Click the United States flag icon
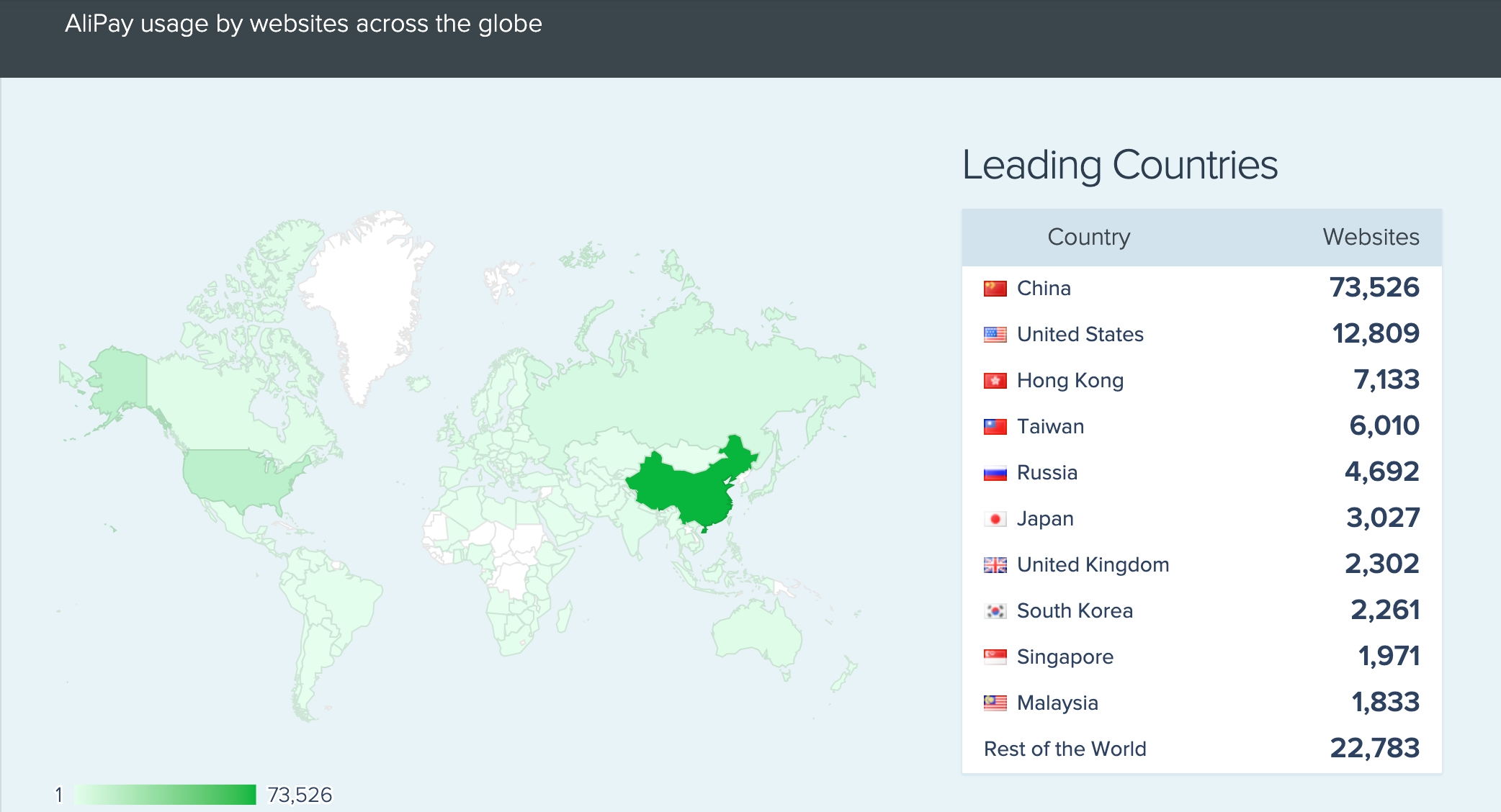The width and height of the screenshot is (1501, 812). pos(995,335)
